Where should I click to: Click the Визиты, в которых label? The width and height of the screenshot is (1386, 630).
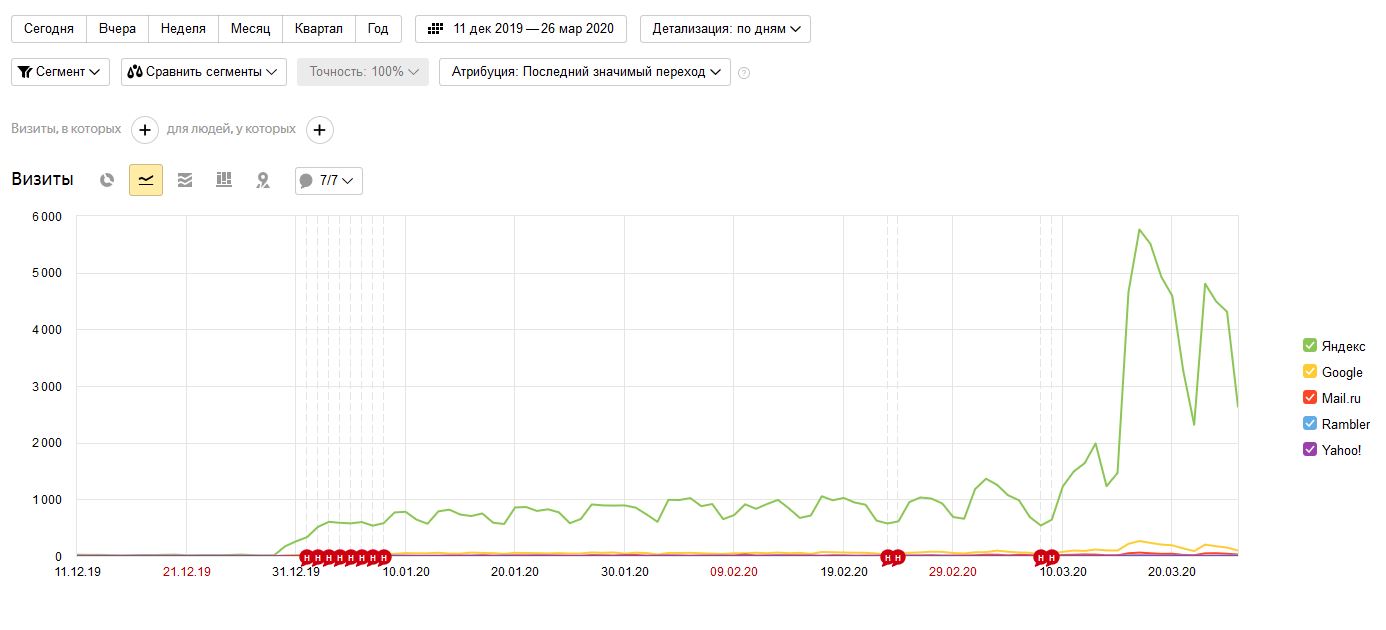[x=66, y=129]
